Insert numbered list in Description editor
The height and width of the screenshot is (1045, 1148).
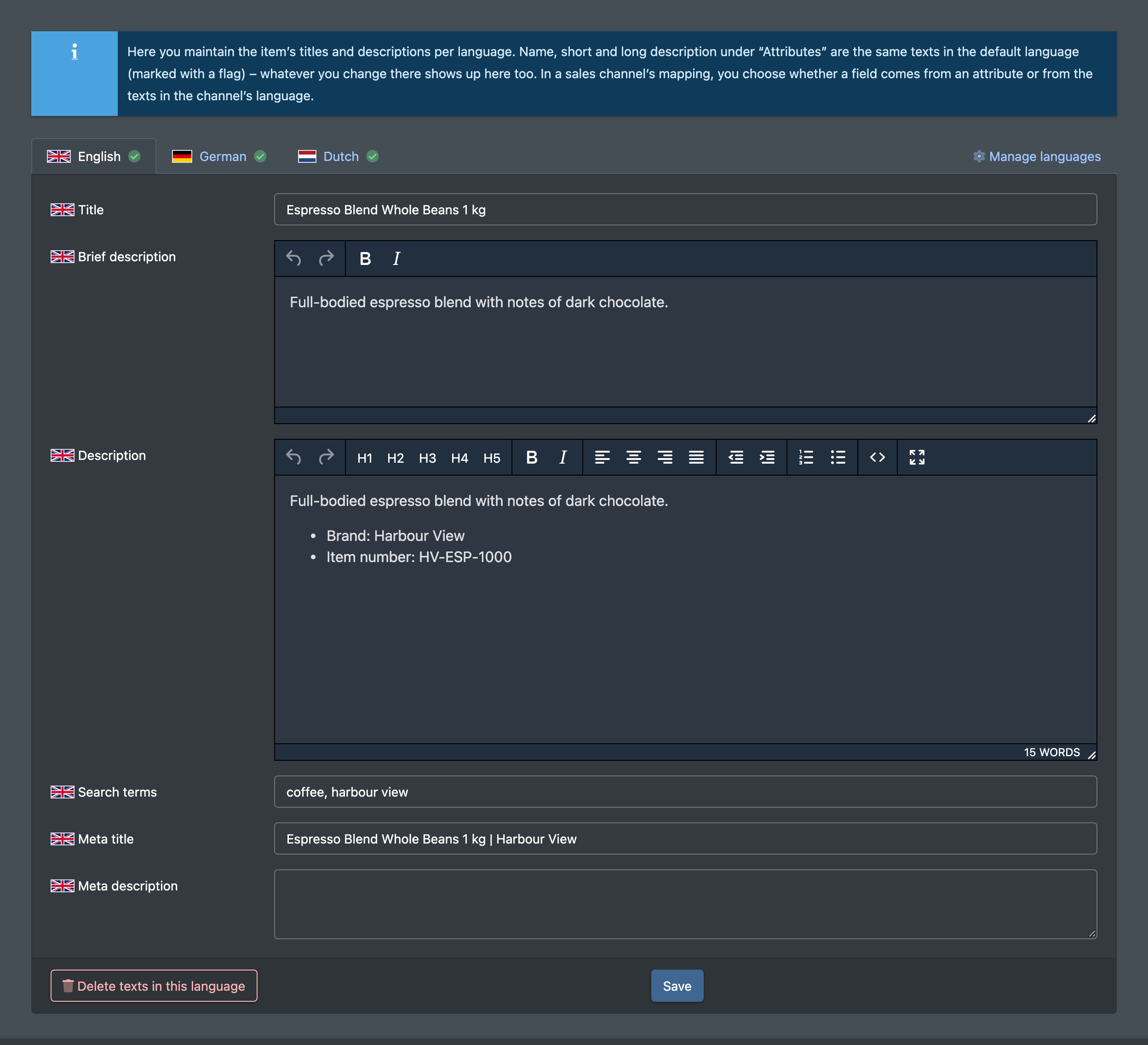click(x=806, y=457)
